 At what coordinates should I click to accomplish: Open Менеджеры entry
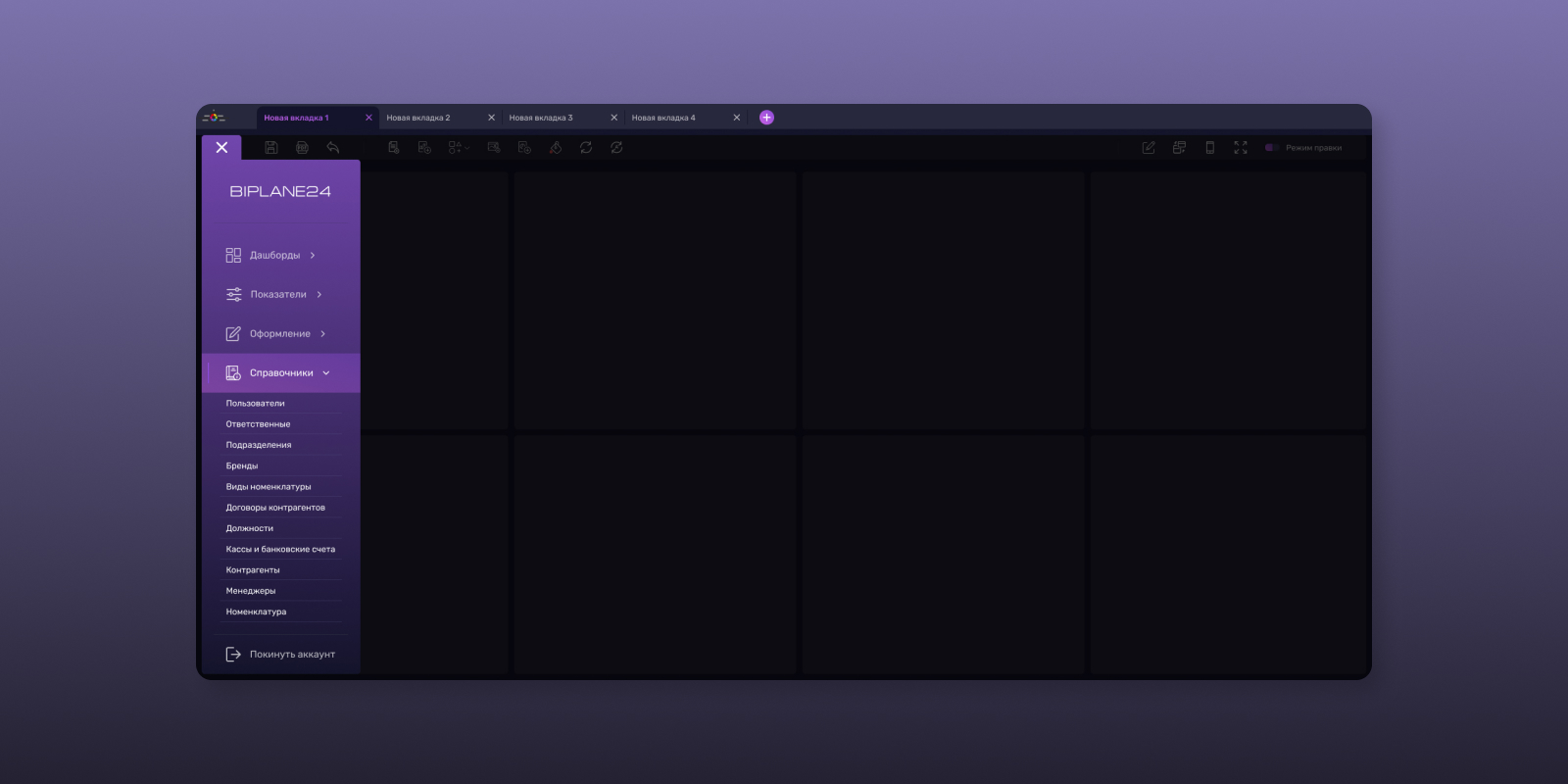(x=281, y=591)
